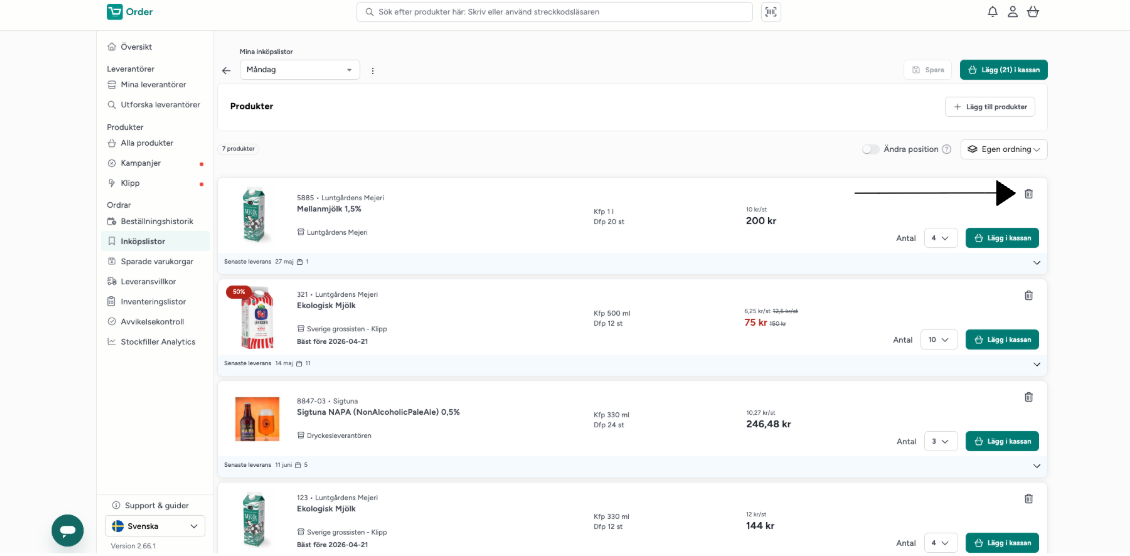Viewport: 1130px width, 556px height.
Task: Open the barcode scanner icon
Action: 771,12
